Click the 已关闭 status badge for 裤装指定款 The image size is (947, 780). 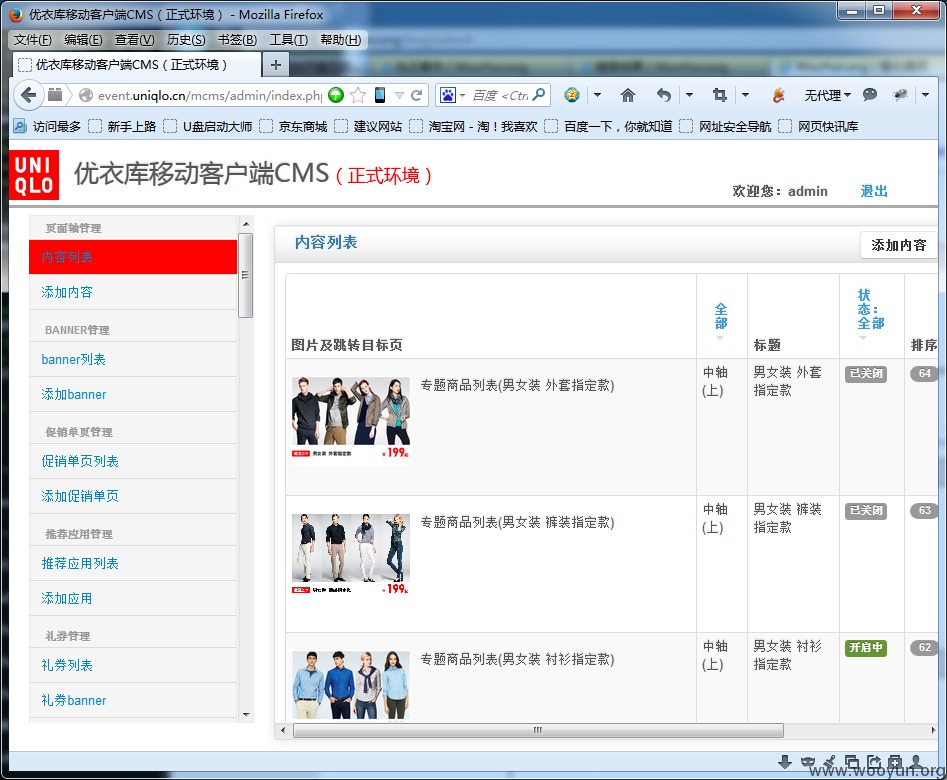pyautogui.click(x=865, y=511)
